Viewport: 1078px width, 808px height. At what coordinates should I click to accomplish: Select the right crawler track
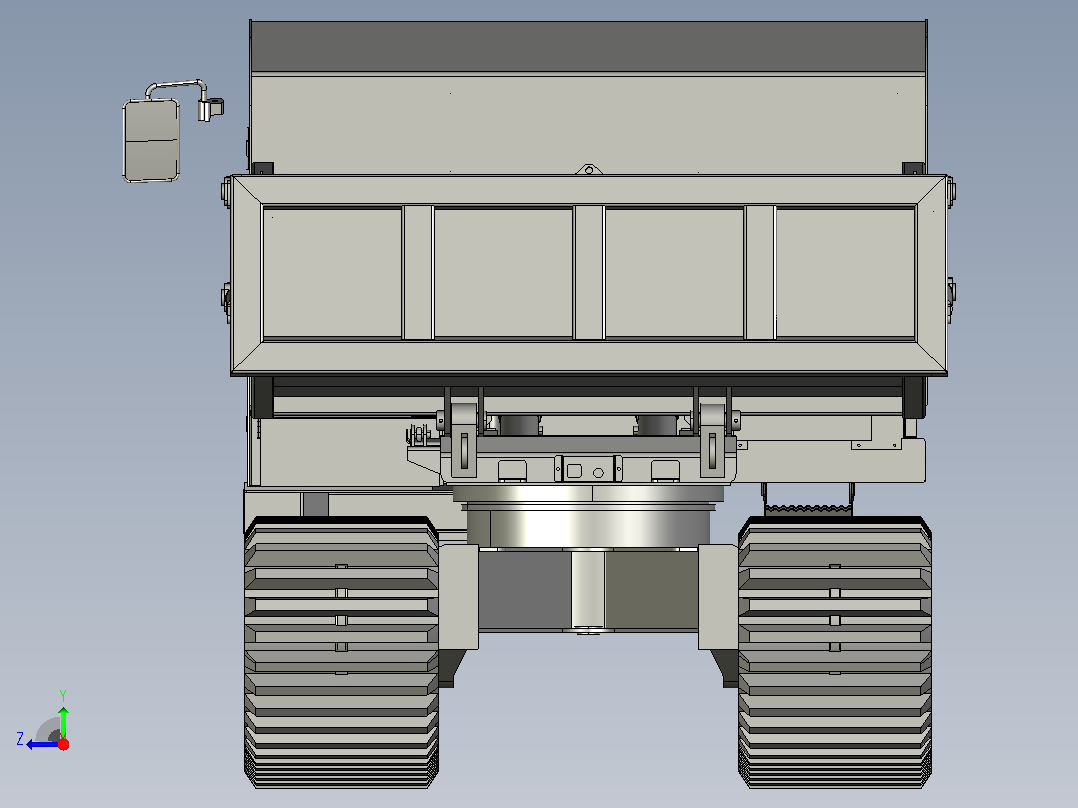(835, 652)
